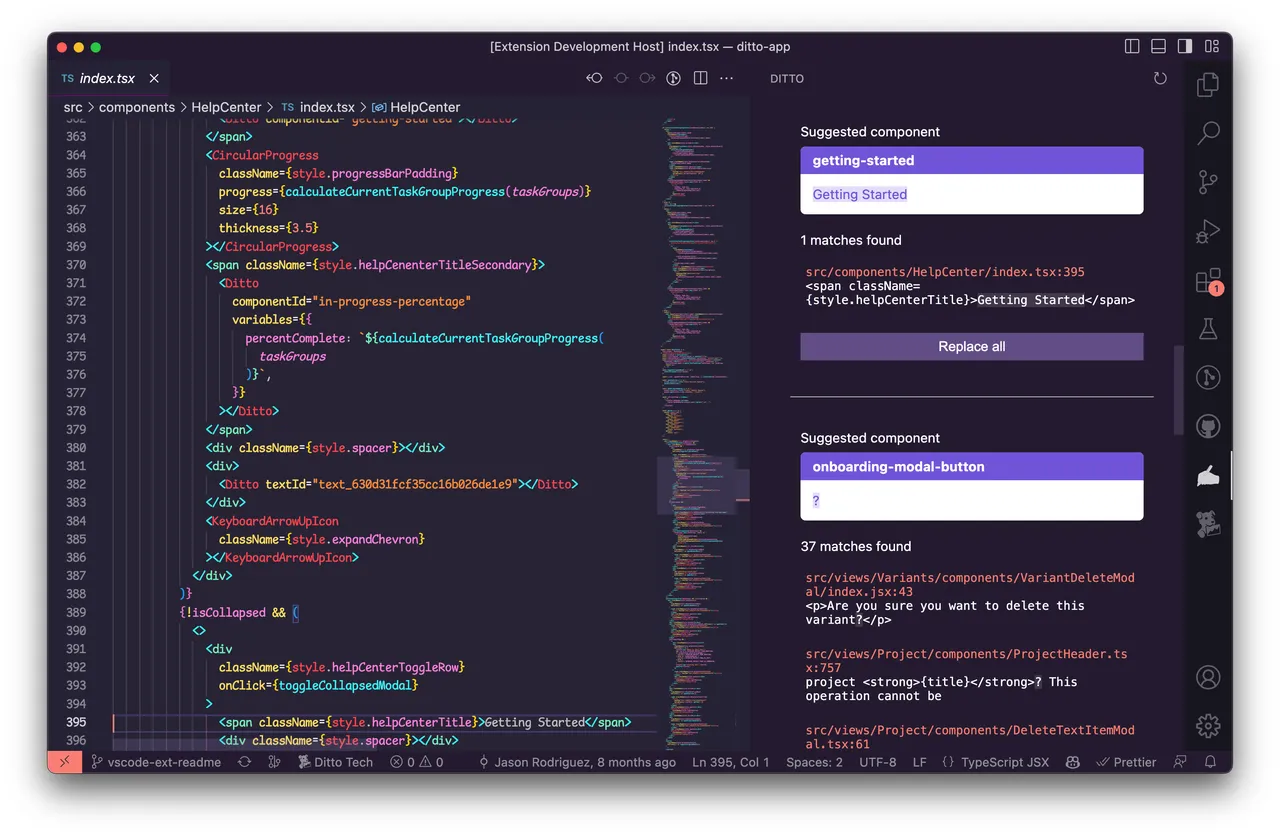Open match DeleteTextItemModal.tsx:61
The width and height of the screenshot is (1280, 836).
[970, 737]
